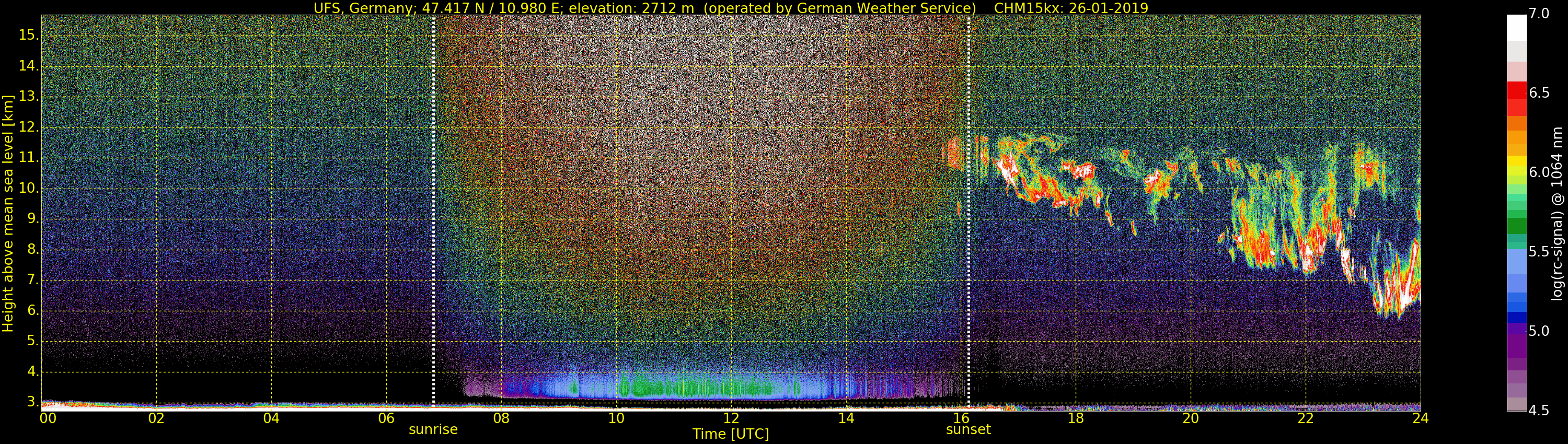This screenshot has height=444, width=1568.
Task: Click the 'sunset' label below the time axis
Action: click(969, 429)
